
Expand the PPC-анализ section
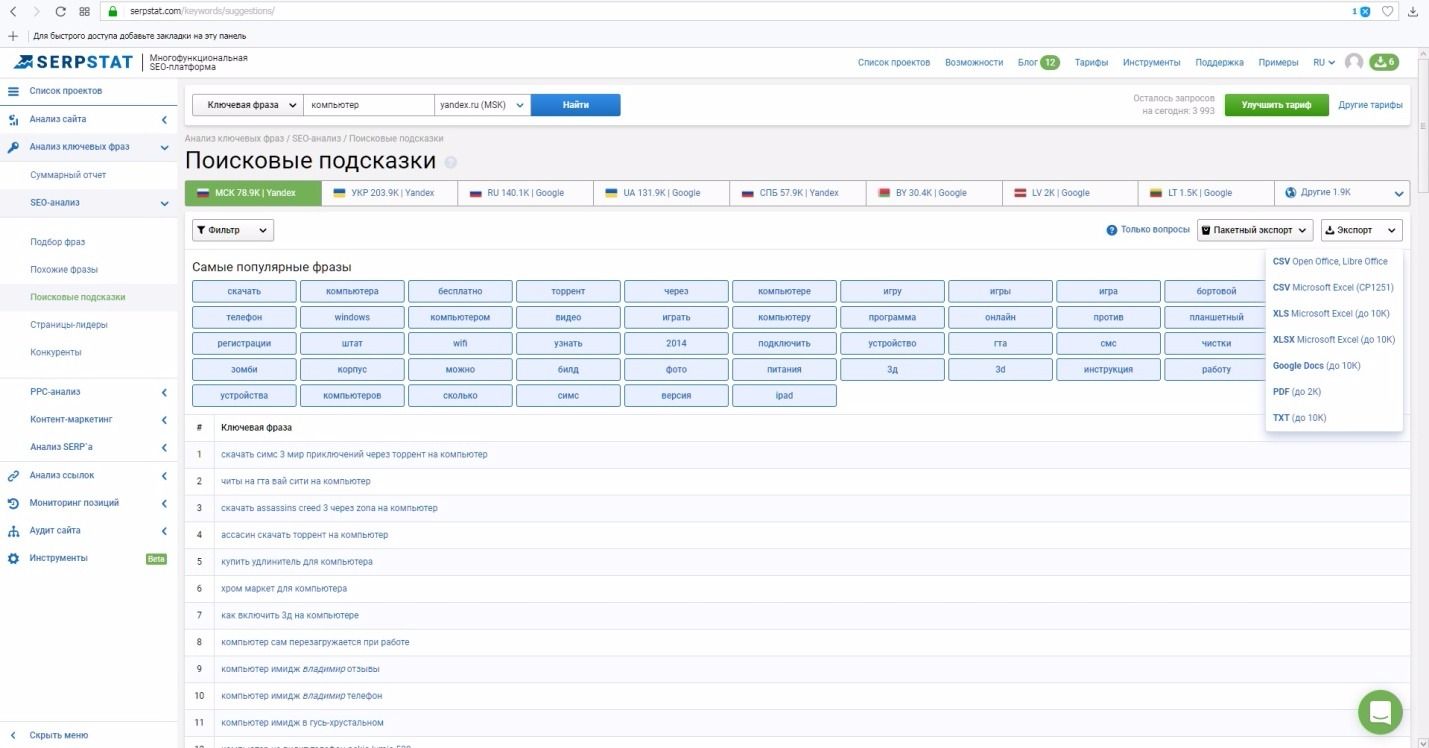(164, 392)
